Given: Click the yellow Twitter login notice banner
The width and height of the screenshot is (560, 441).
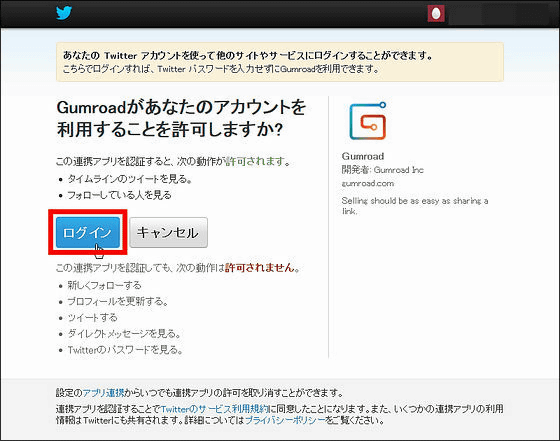Looking at the screenshot, I should pos(280,62).
